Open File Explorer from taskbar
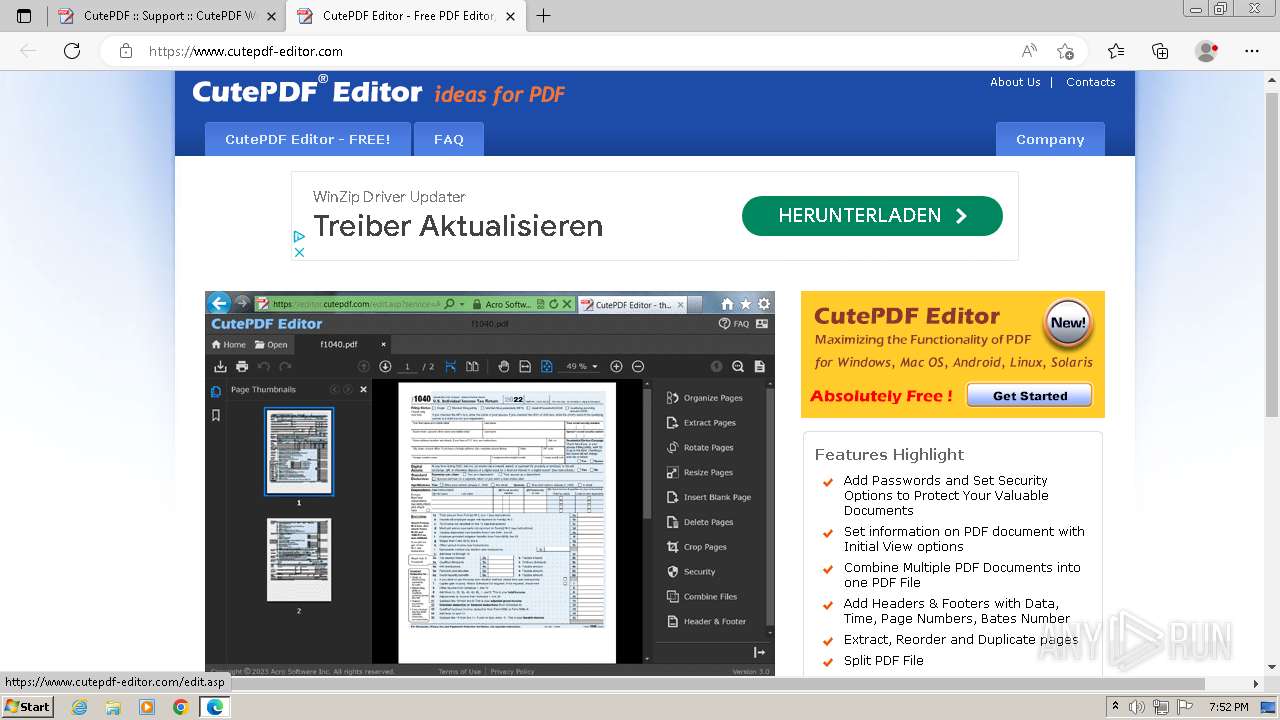 pos(113,707)
